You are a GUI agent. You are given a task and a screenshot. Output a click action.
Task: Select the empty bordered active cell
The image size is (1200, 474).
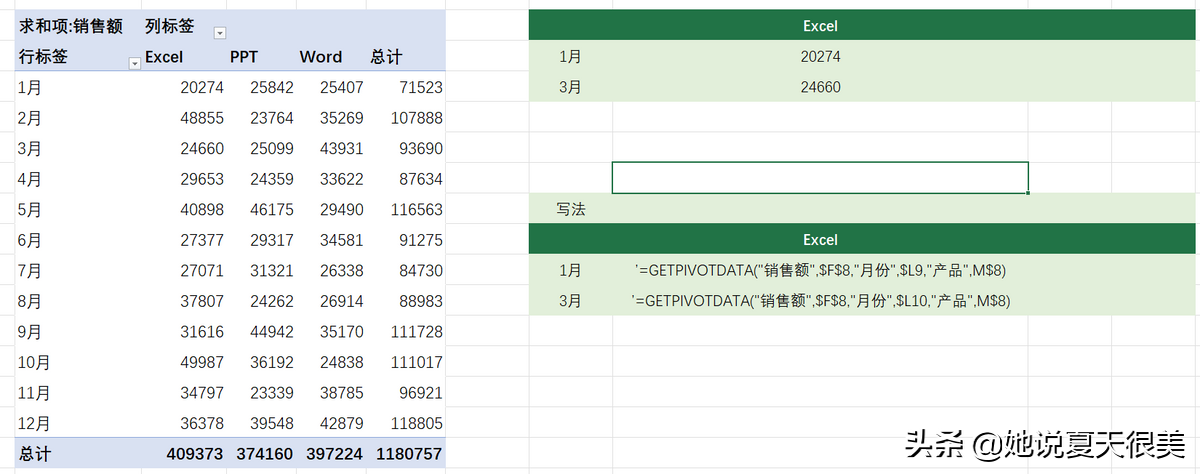coord(820,178)
